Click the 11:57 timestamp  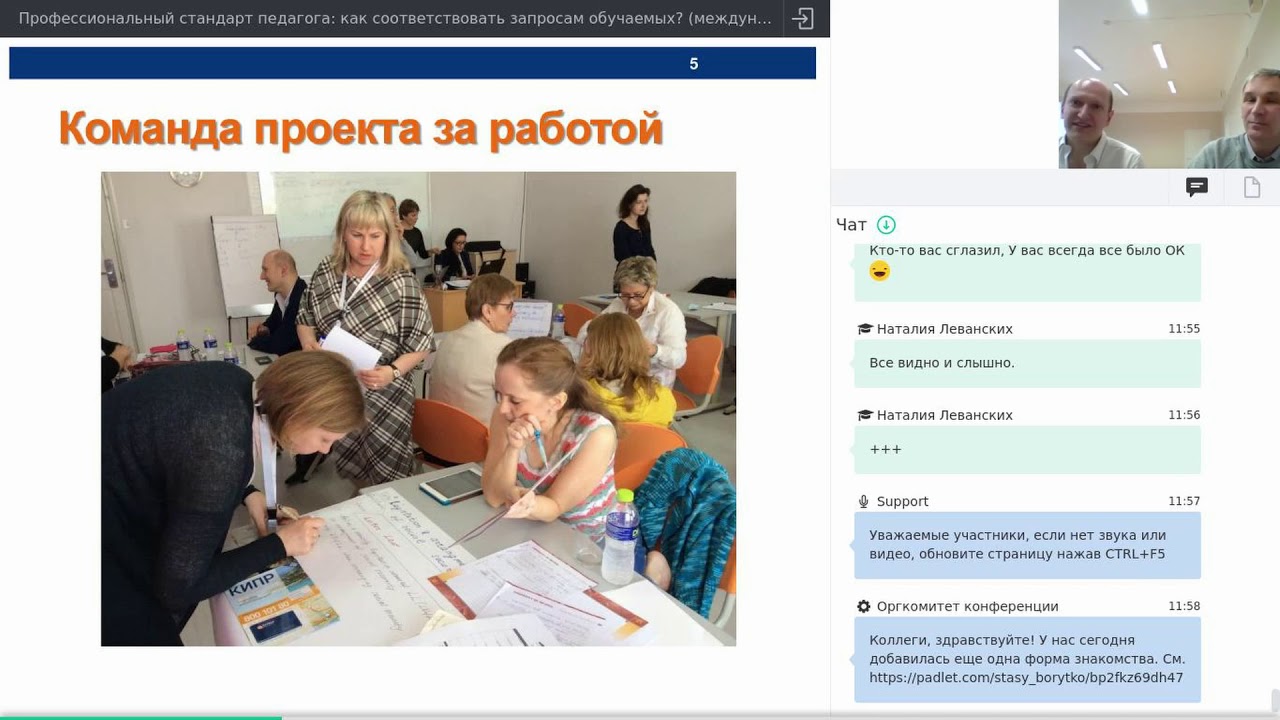coord(1184,501)
